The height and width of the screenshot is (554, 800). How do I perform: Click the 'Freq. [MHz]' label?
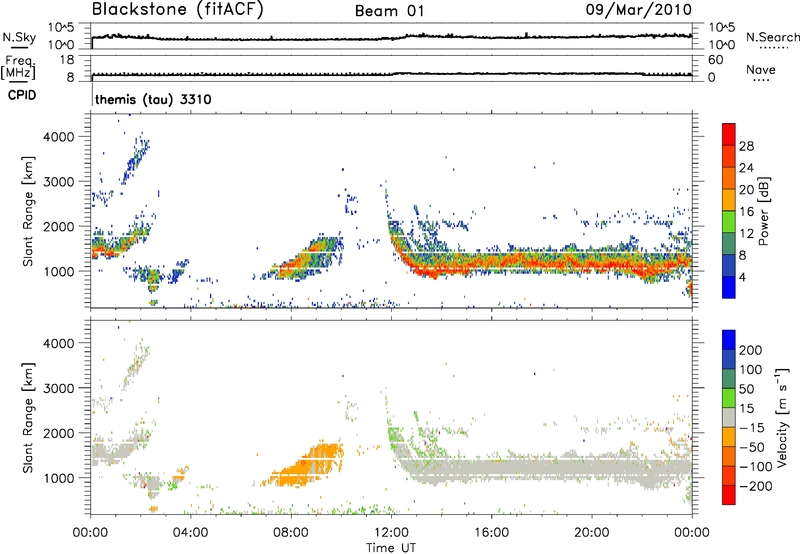tap(18, 67)
